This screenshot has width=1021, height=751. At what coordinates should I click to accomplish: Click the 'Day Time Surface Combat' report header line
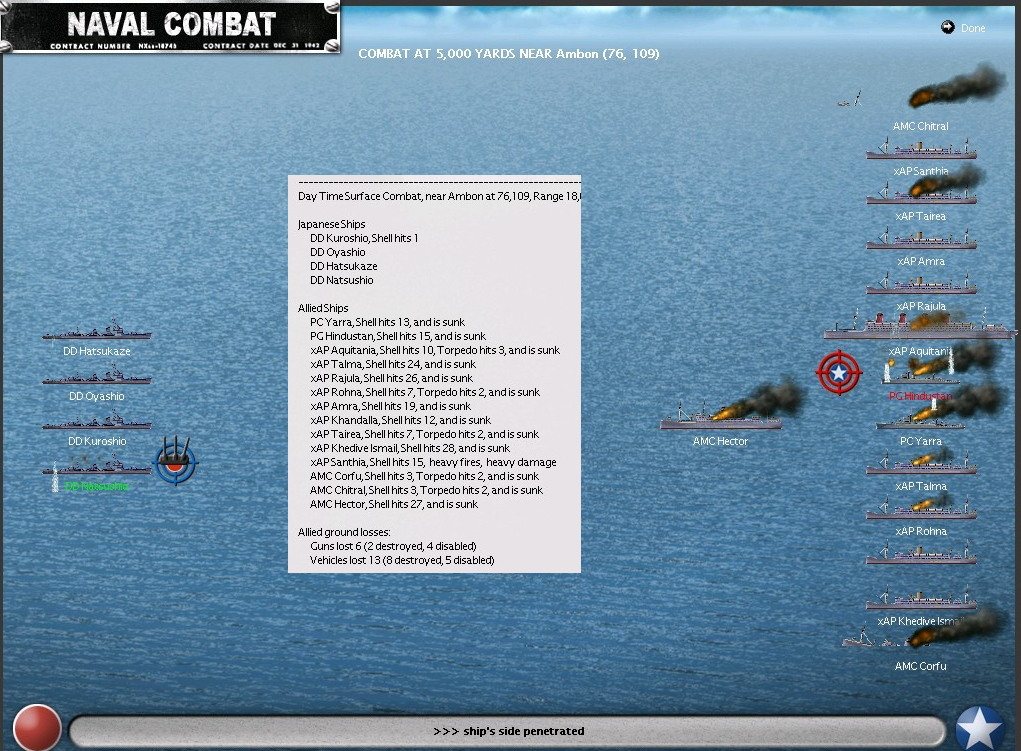439,196
